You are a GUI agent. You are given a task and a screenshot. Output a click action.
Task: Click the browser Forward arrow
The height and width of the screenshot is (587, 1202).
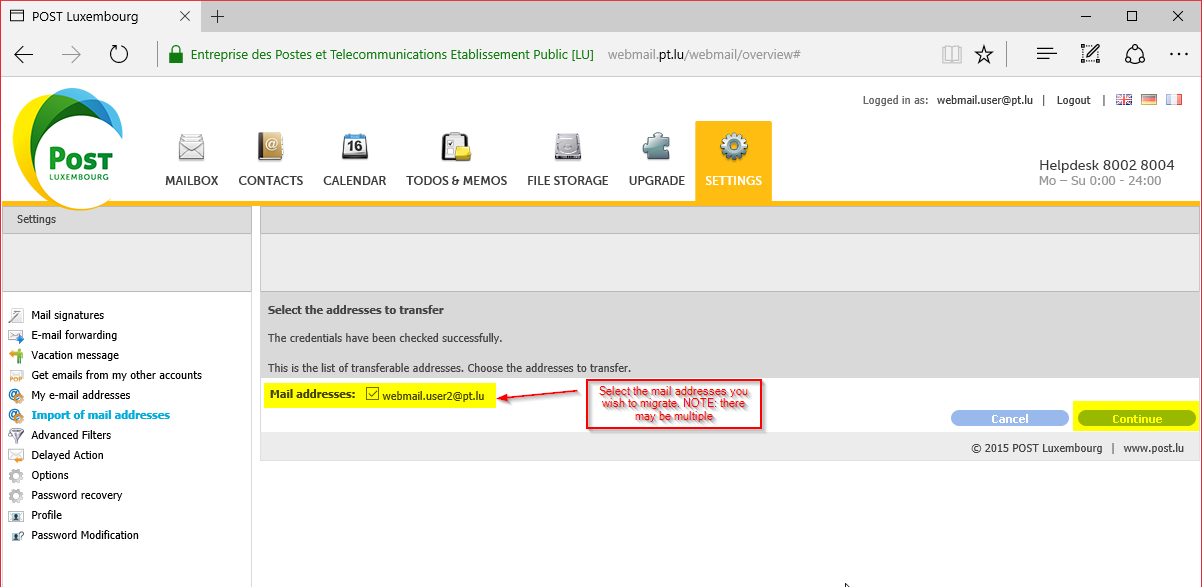point(71,54)
